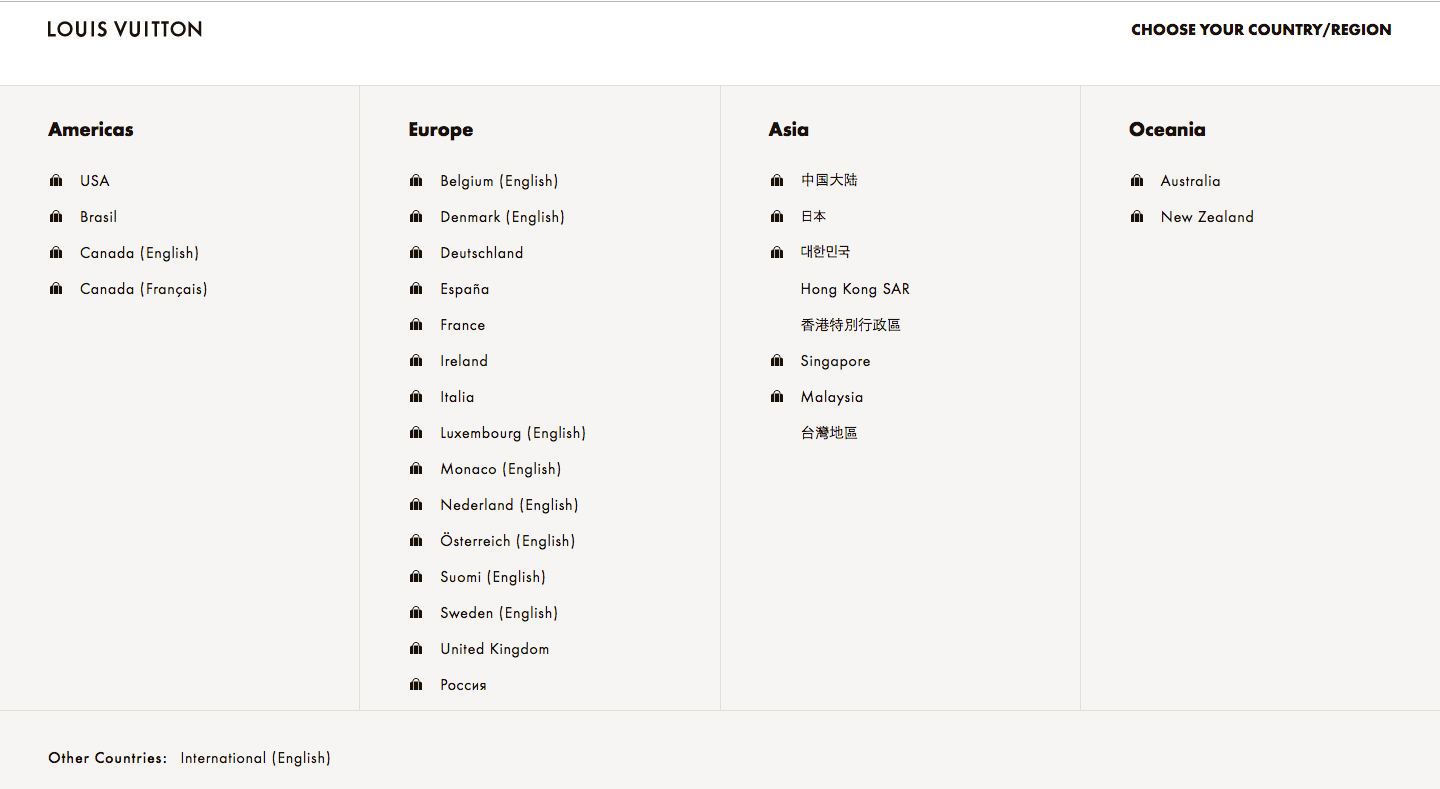Click the bag icon beside Denmark (English)
This screenshot has width=1440, height=789.
416,217
